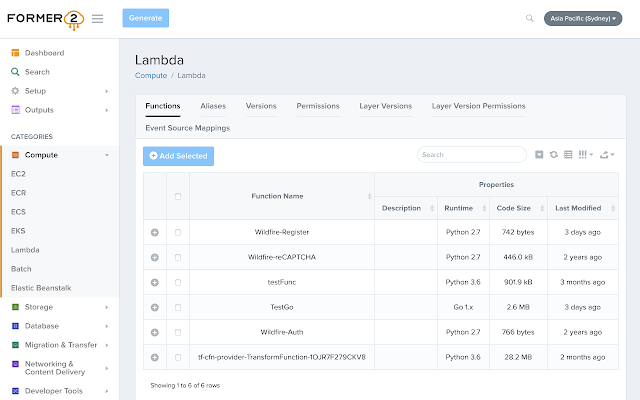The image size is (640, 400).
Task: Toggle the table card view icon
Action: 568,155
